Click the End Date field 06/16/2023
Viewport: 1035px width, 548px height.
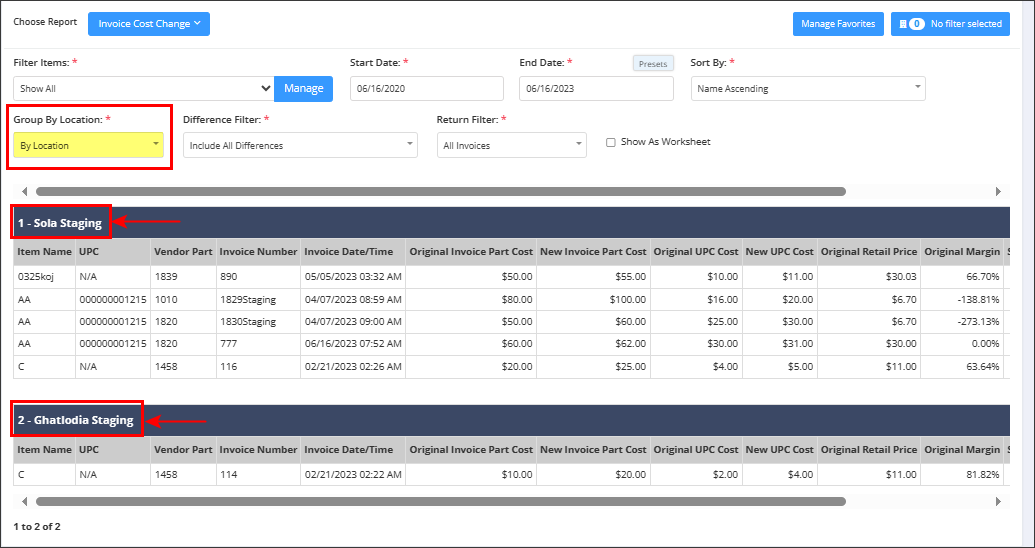[596, 88]
